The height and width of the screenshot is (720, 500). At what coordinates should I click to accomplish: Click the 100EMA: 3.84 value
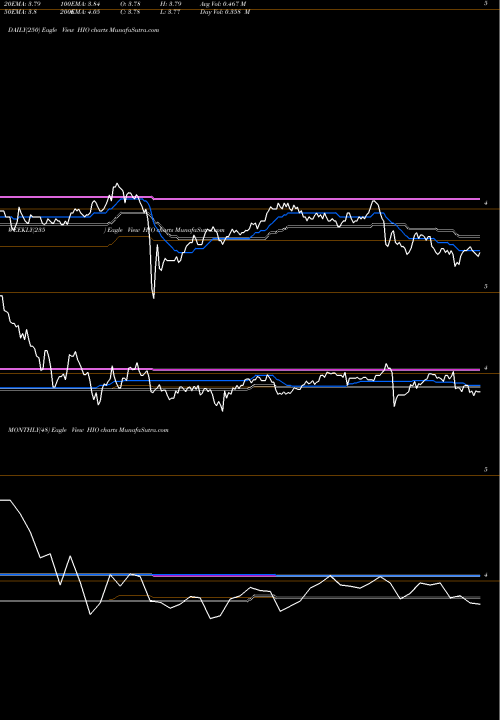click(x=81, y=4)
